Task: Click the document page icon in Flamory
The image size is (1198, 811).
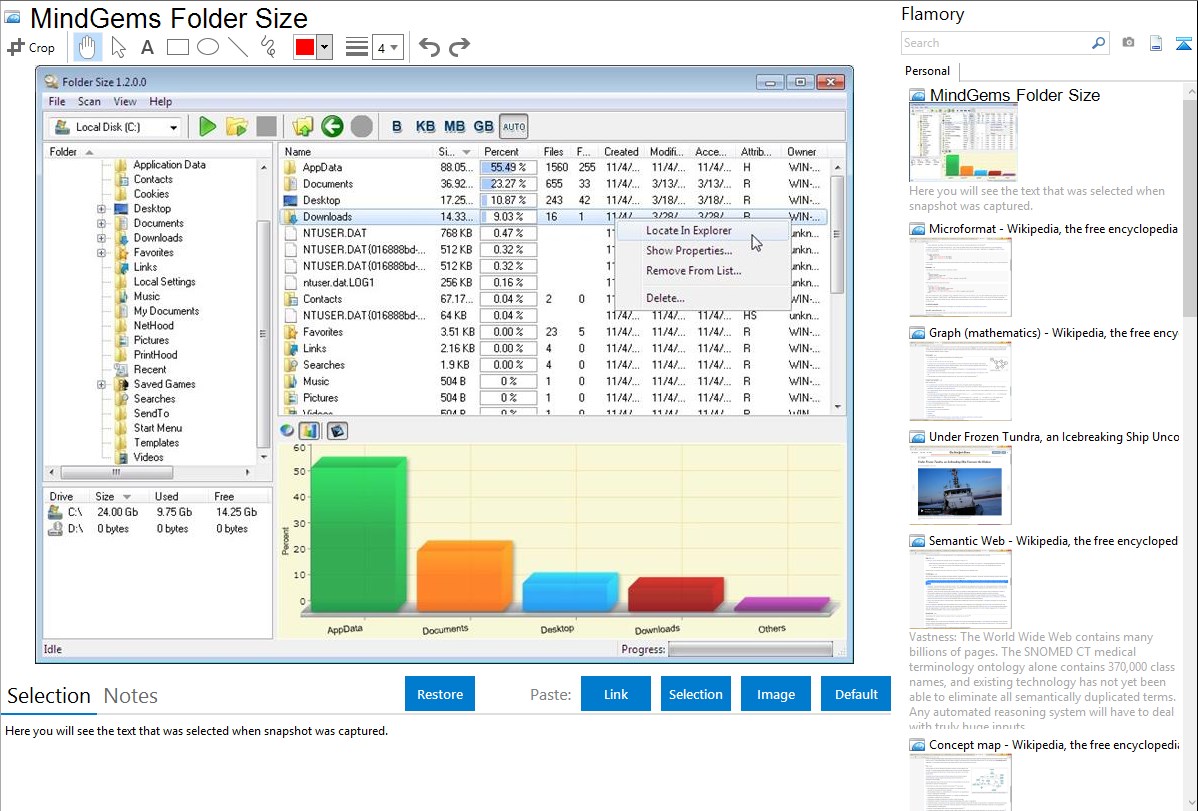Action: pyautogui.click(x=1156, y=43)
